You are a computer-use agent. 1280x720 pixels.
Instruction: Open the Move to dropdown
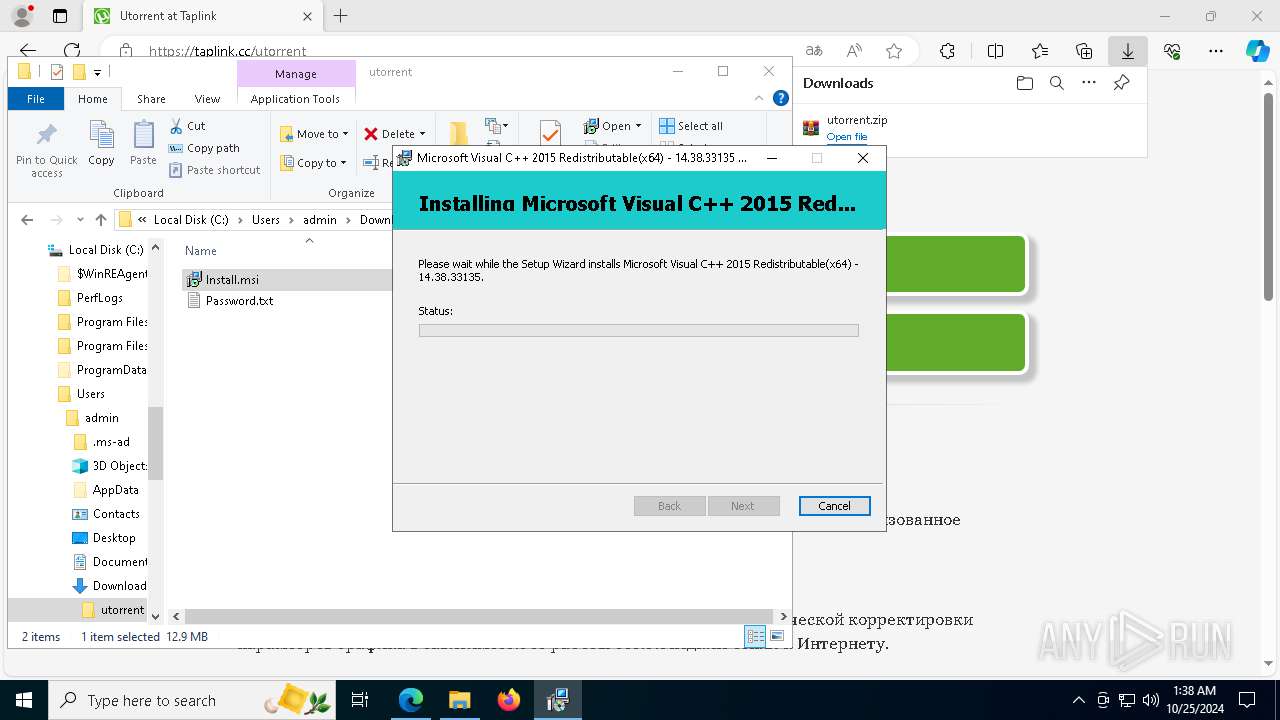point(314,134)
